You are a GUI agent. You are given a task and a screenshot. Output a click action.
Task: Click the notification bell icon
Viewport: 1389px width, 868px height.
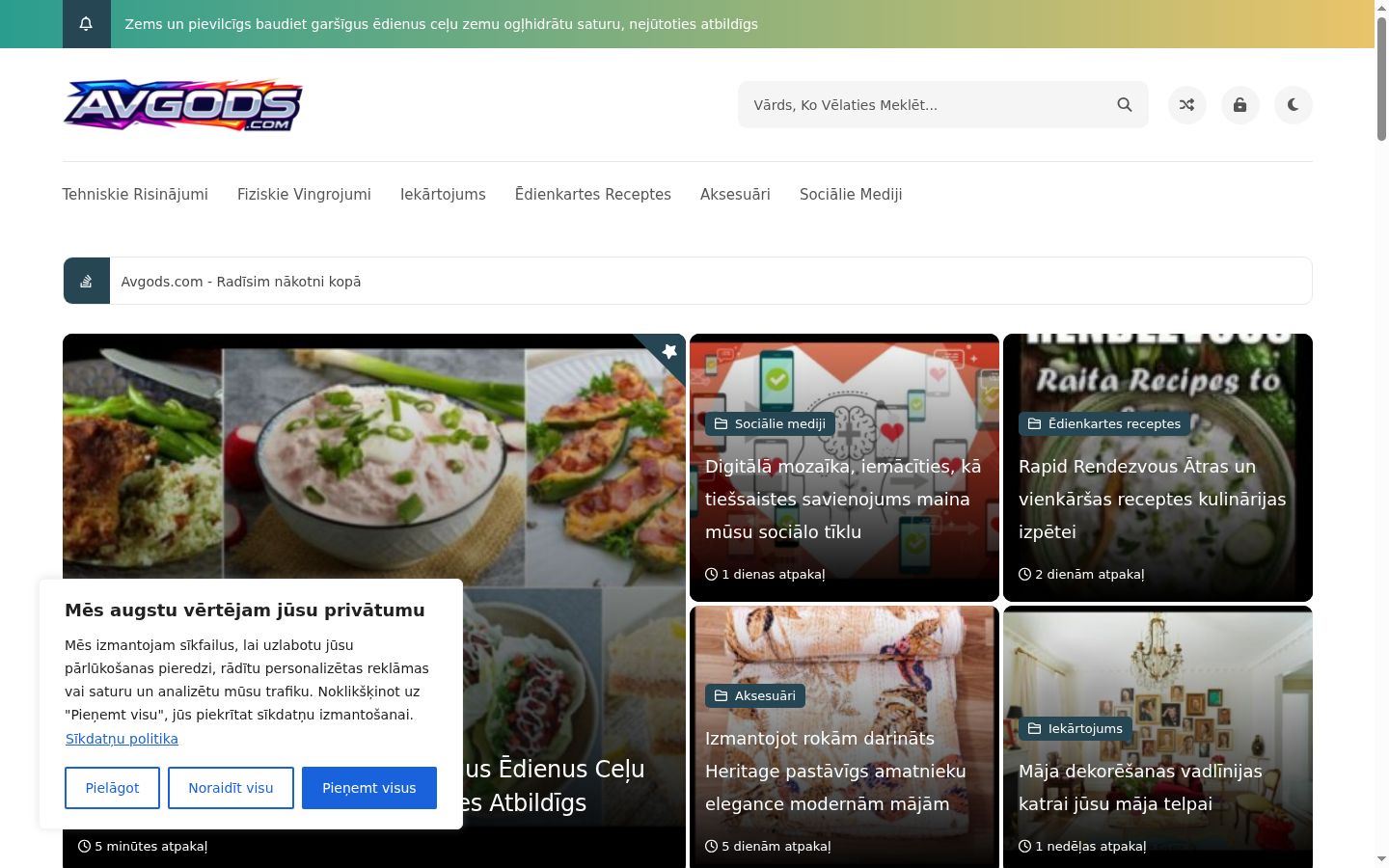[x=86, y=24]
